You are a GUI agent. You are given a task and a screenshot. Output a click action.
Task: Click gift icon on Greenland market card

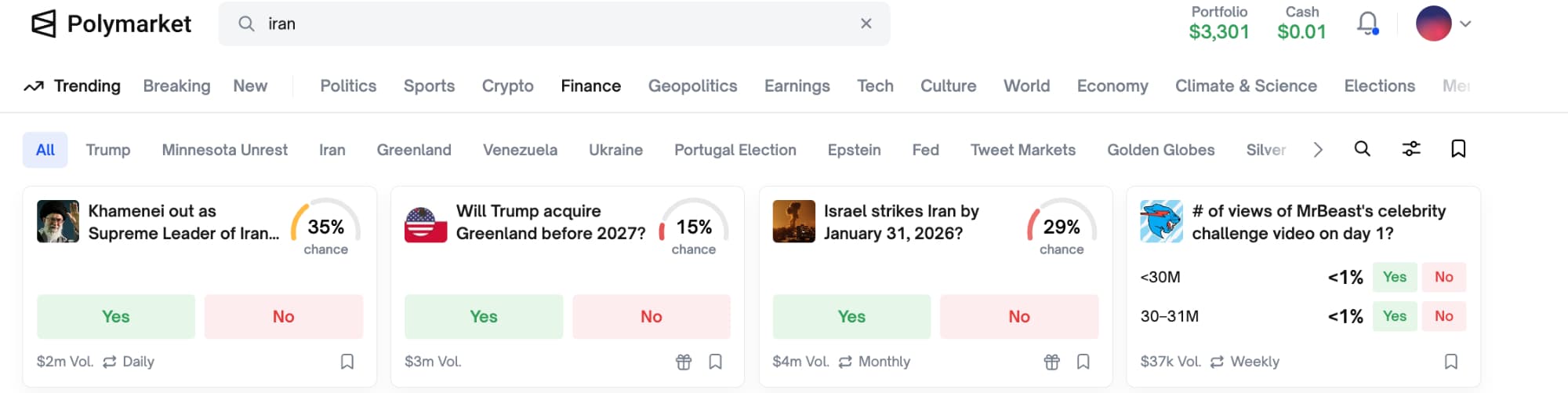[684, 362]
